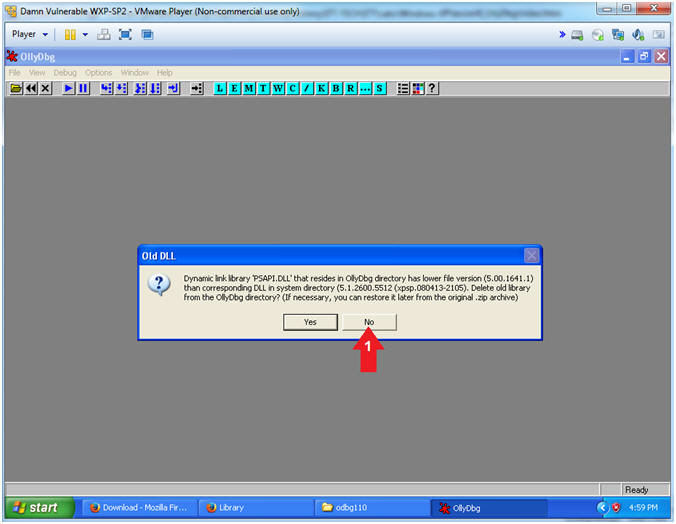Screen dimensions: 676x524
Task: Click the VMware suspend pause icon
Action: (70, 35)
